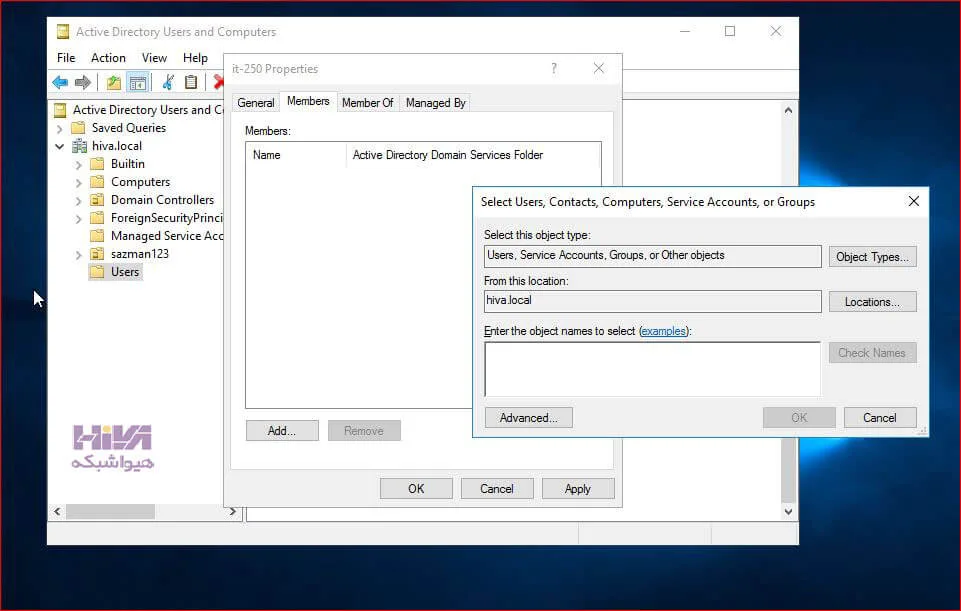Click the From this location field

[652, 301]
